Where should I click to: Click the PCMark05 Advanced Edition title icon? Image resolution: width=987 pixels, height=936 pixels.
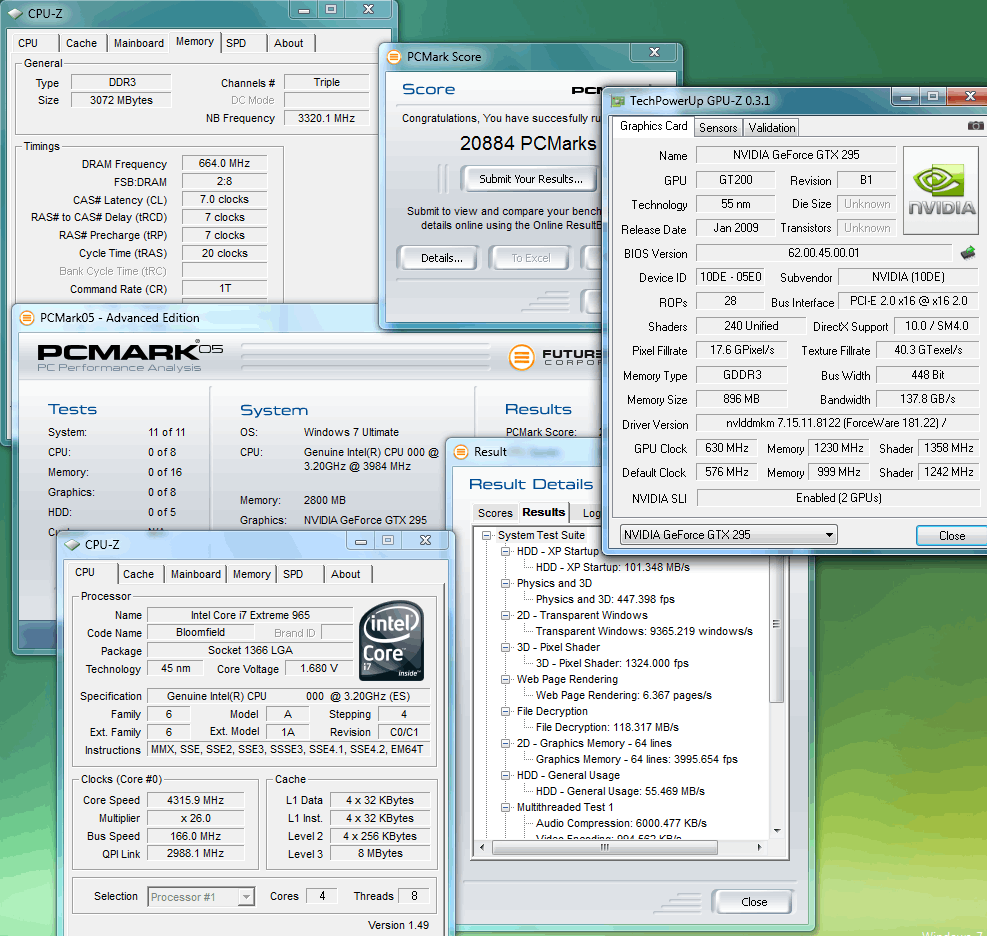(x=27, y=318)
